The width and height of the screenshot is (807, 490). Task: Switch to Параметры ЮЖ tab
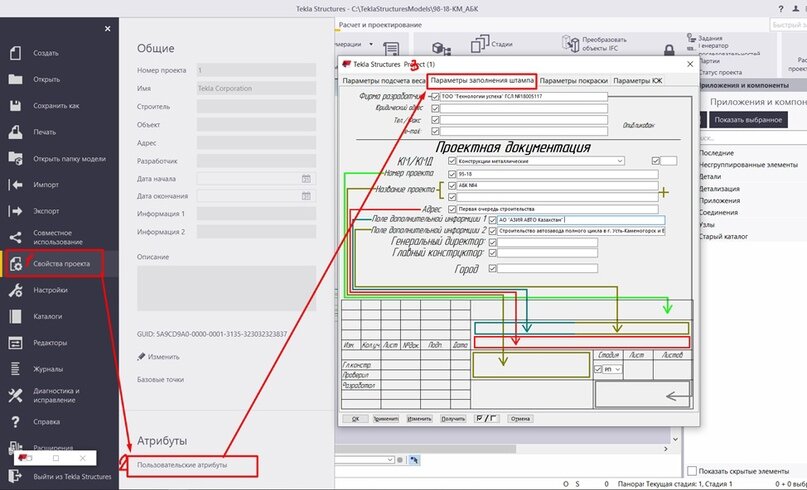[638, 81]
